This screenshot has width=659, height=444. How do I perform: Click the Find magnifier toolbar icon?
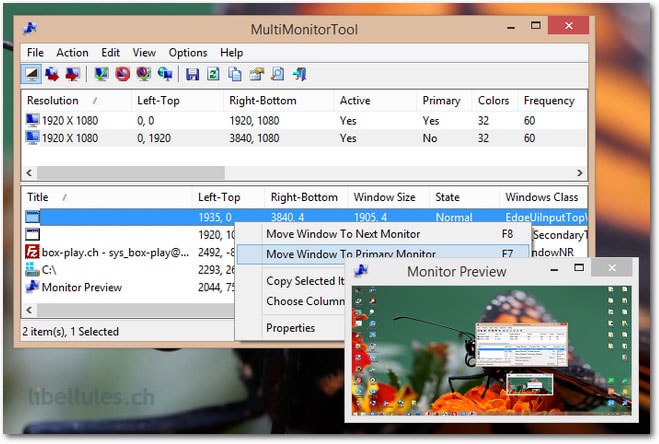[277, 74]
